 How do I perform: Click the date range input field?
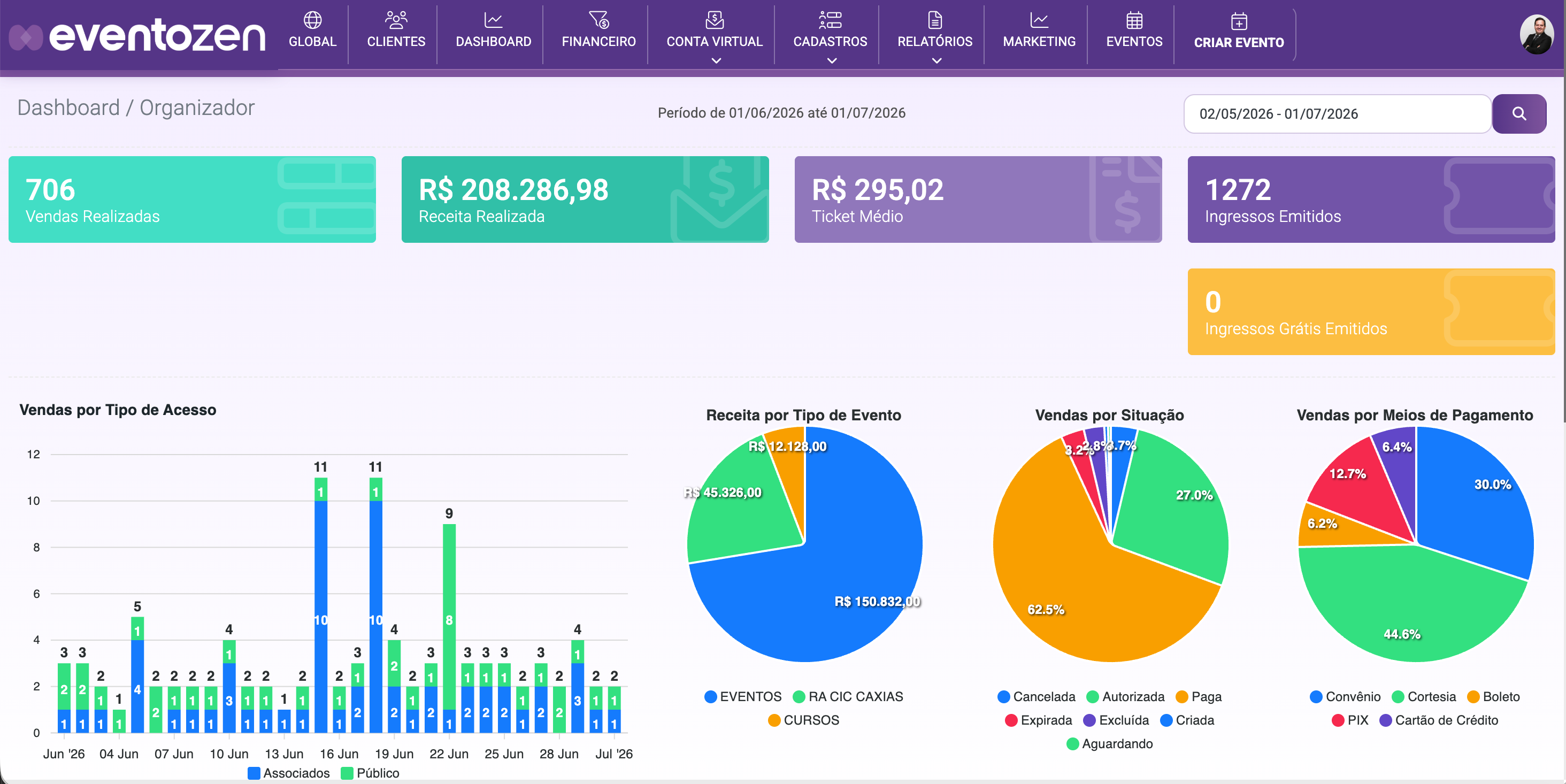coord(1337,114)
